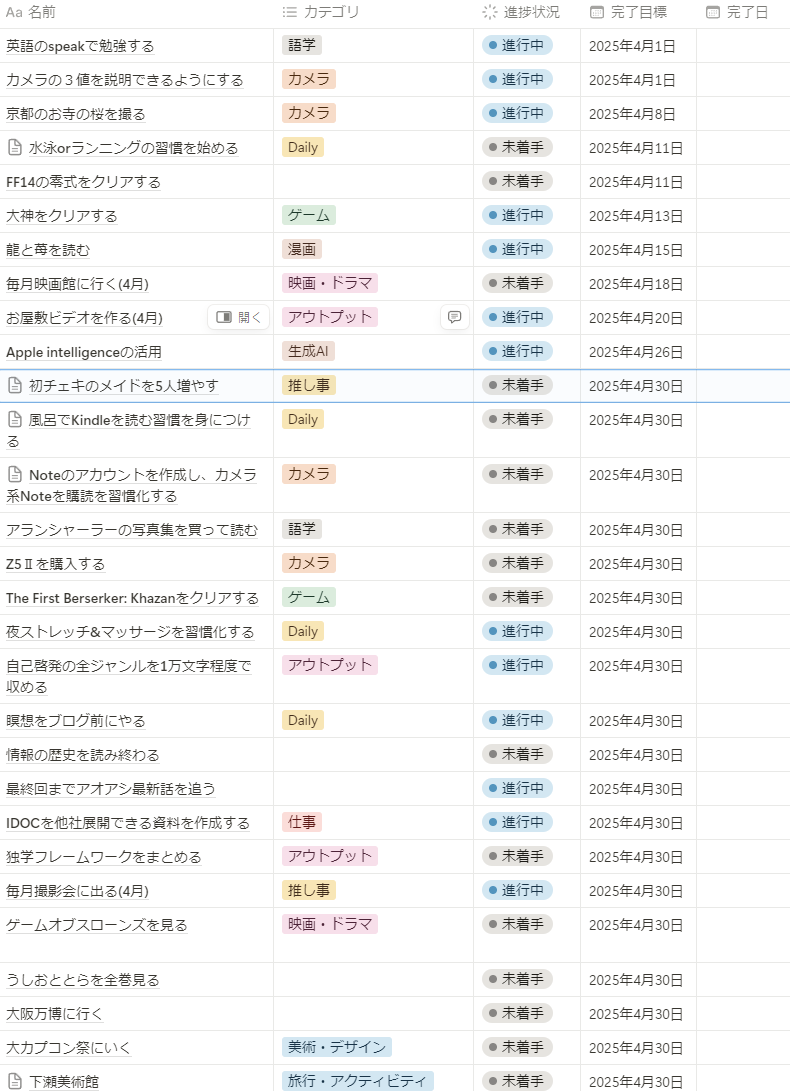Click page icon beside 風呂でKindleを読む習慣

point(15,420)
